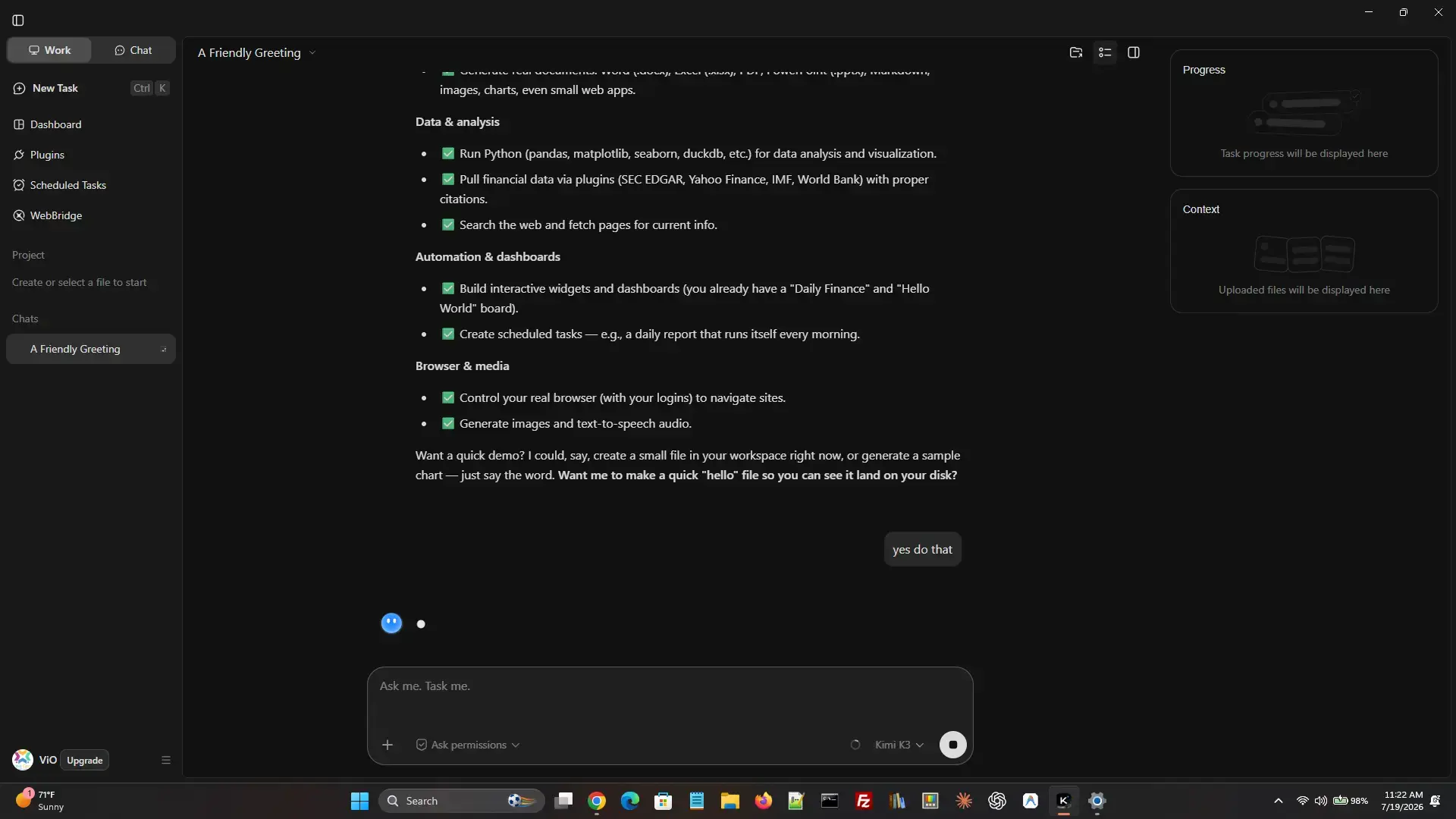This screenshot has width=1456, height=819.
Task: Click the taskbar Search box
Action: tap(461, 801)
